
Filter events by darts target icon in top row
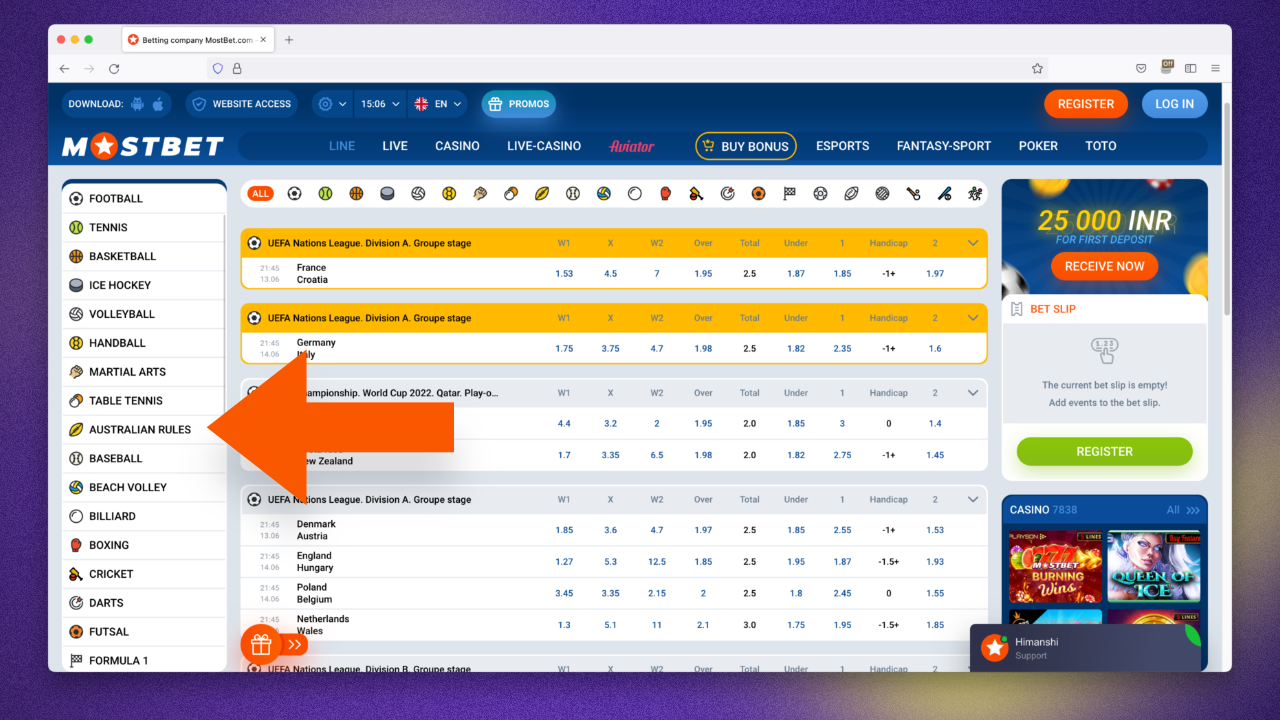click(728, 193)
